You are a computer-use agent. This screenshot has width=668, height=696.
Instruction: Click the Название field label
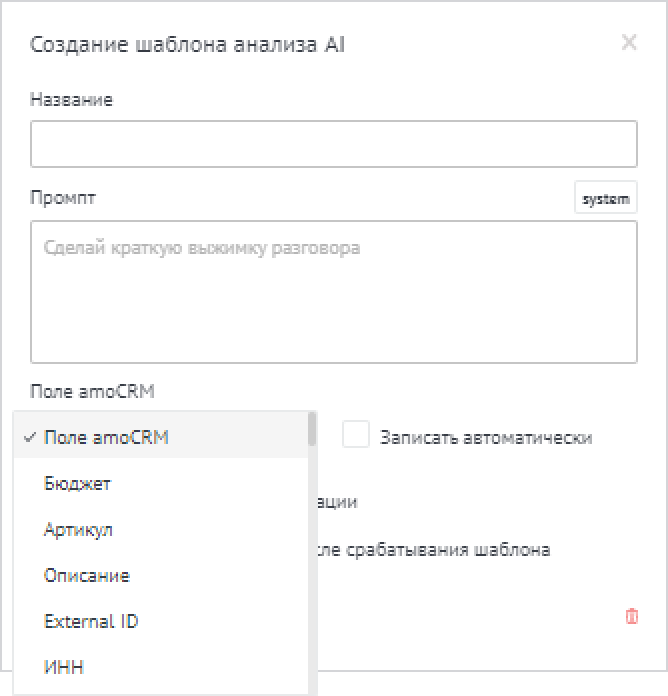pos(71,100)
